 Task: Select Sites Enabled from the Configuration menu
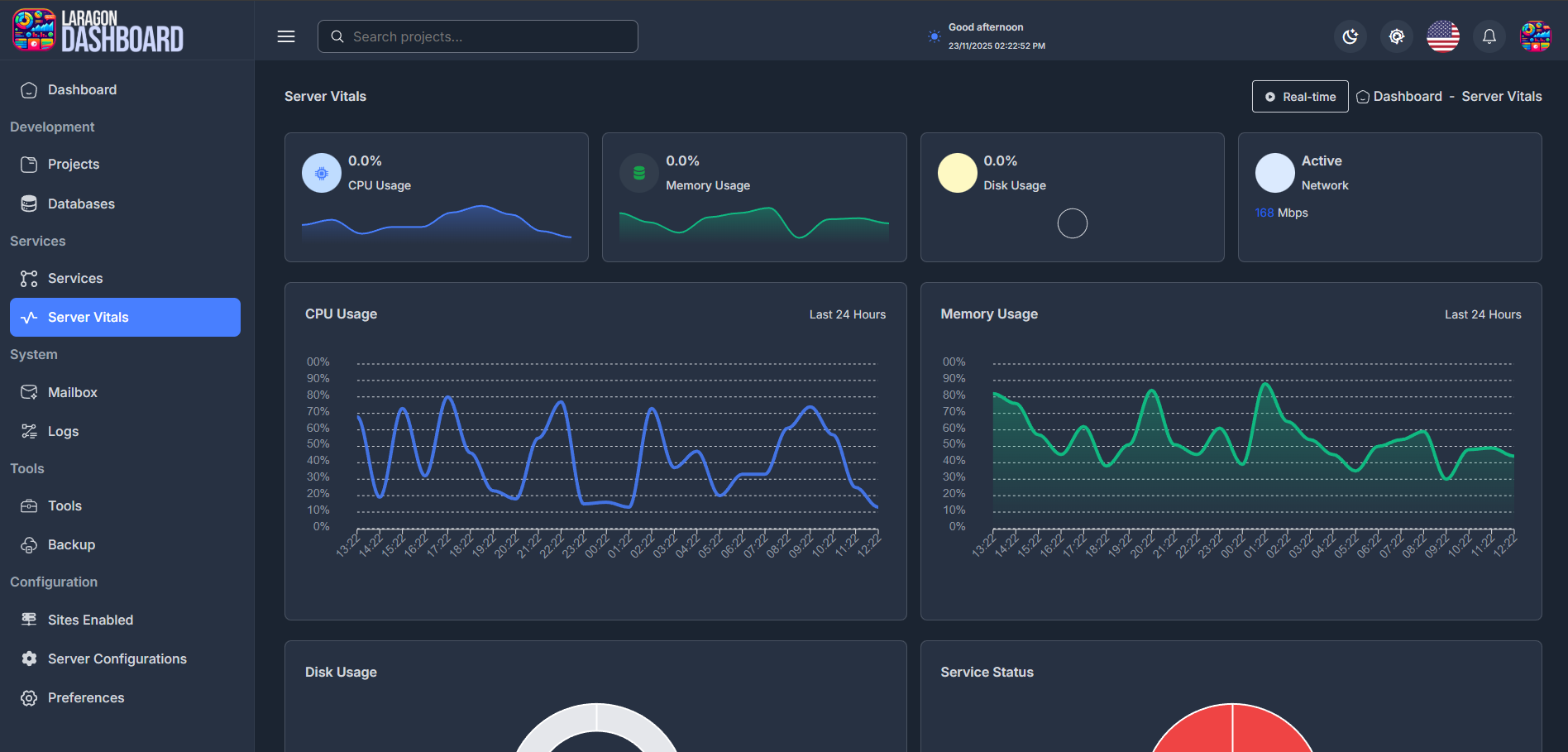pyautogui.click(x=91, y=620)
